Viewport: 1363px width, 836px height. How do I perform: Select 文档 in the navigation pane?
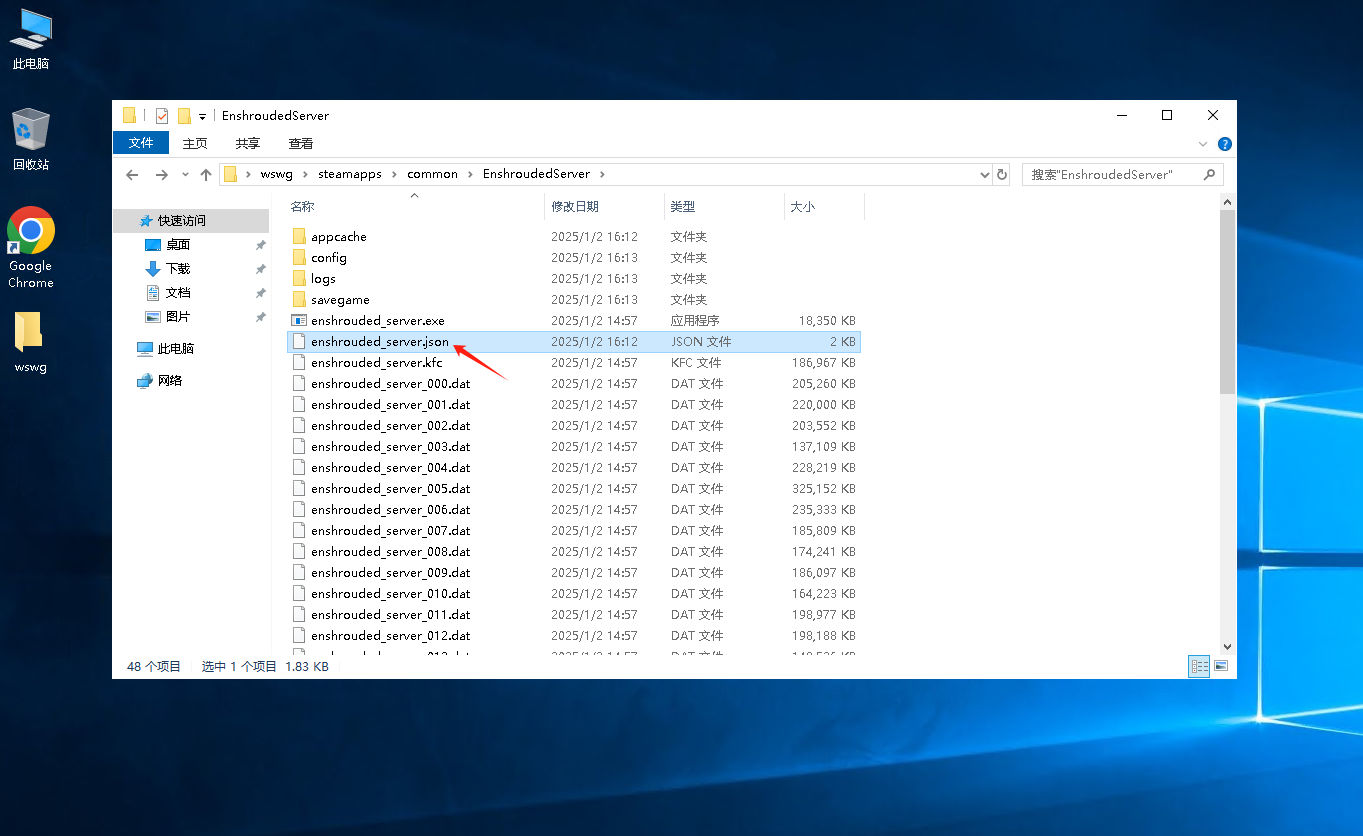177,293
